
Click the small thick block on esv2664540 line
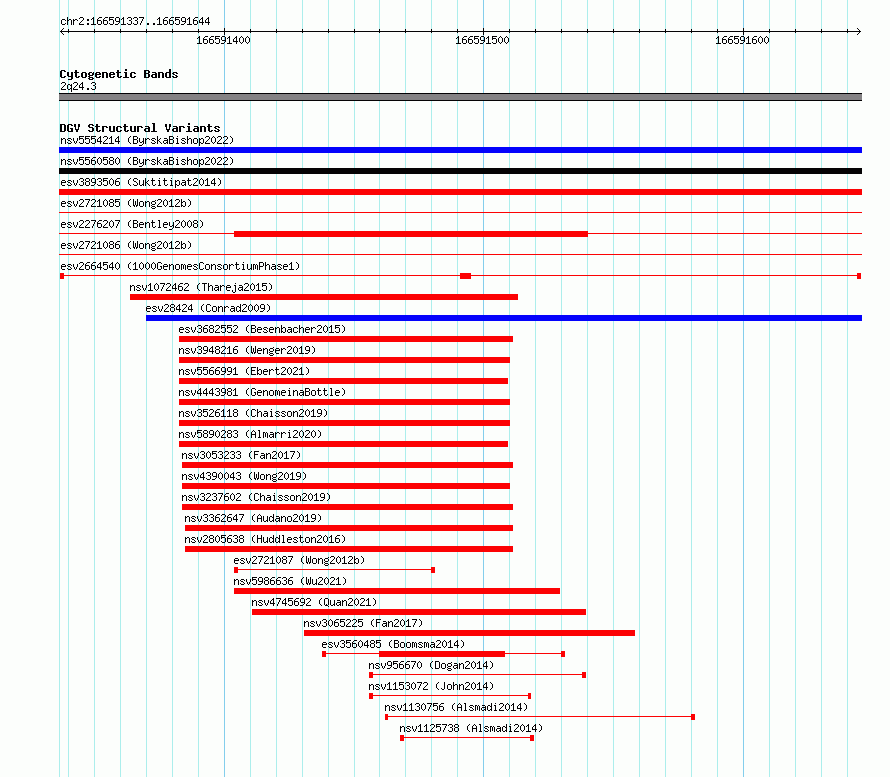[x=465, y=276]
